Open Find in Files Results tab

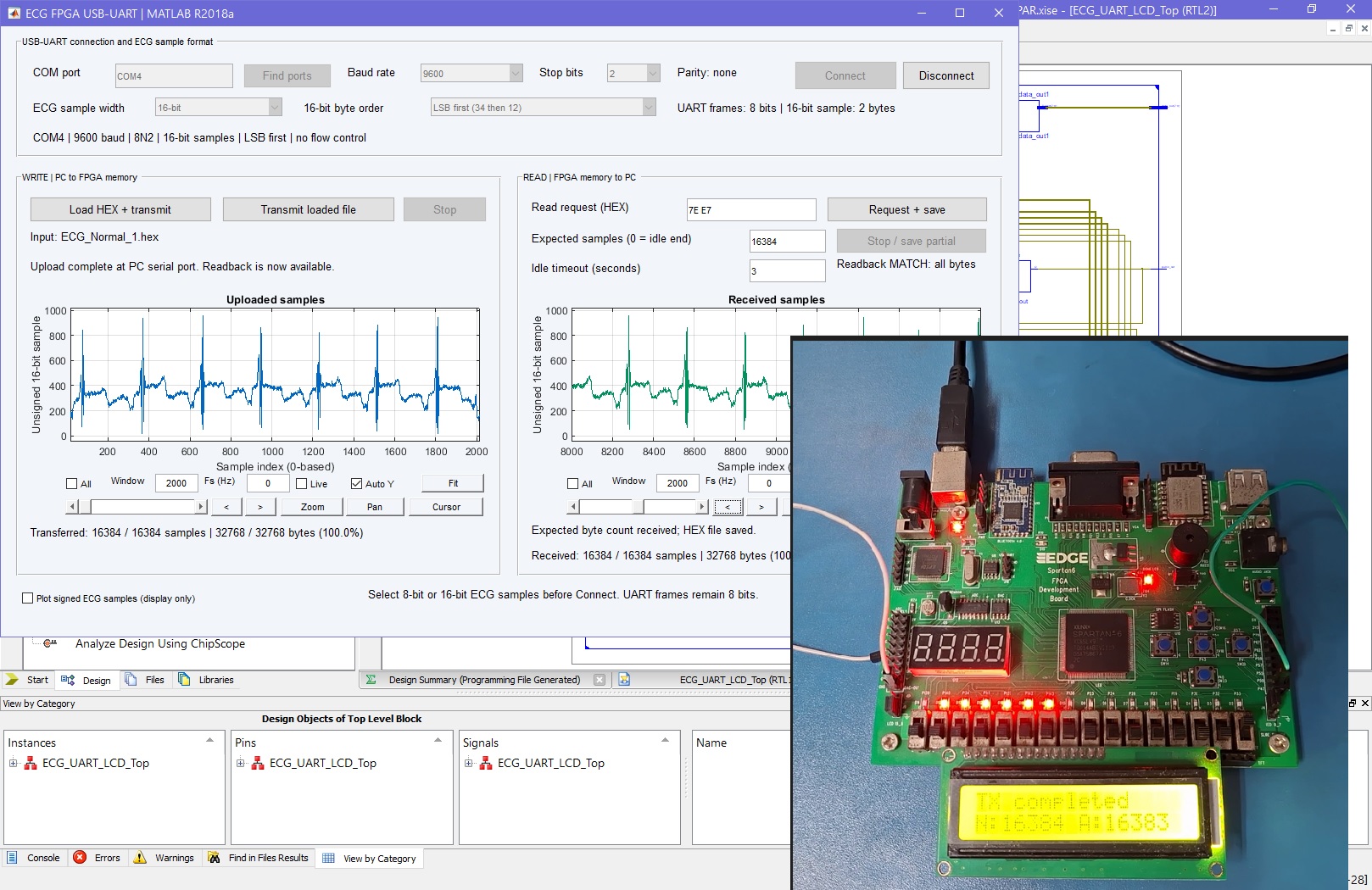(x=259, y=858)
